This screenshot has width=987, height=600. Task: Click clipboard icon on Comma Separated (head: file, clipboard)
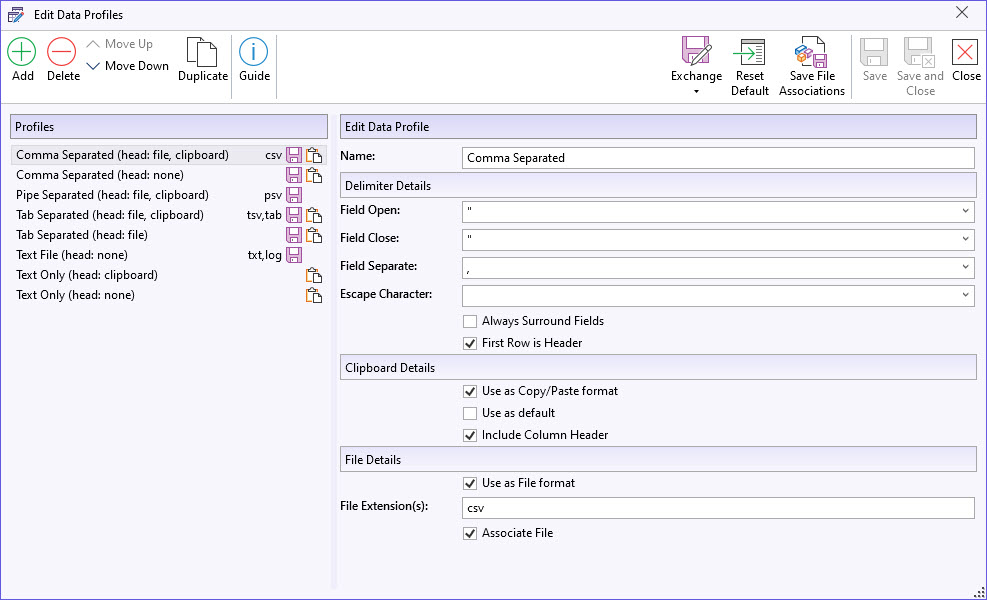(x=314, y=155)
